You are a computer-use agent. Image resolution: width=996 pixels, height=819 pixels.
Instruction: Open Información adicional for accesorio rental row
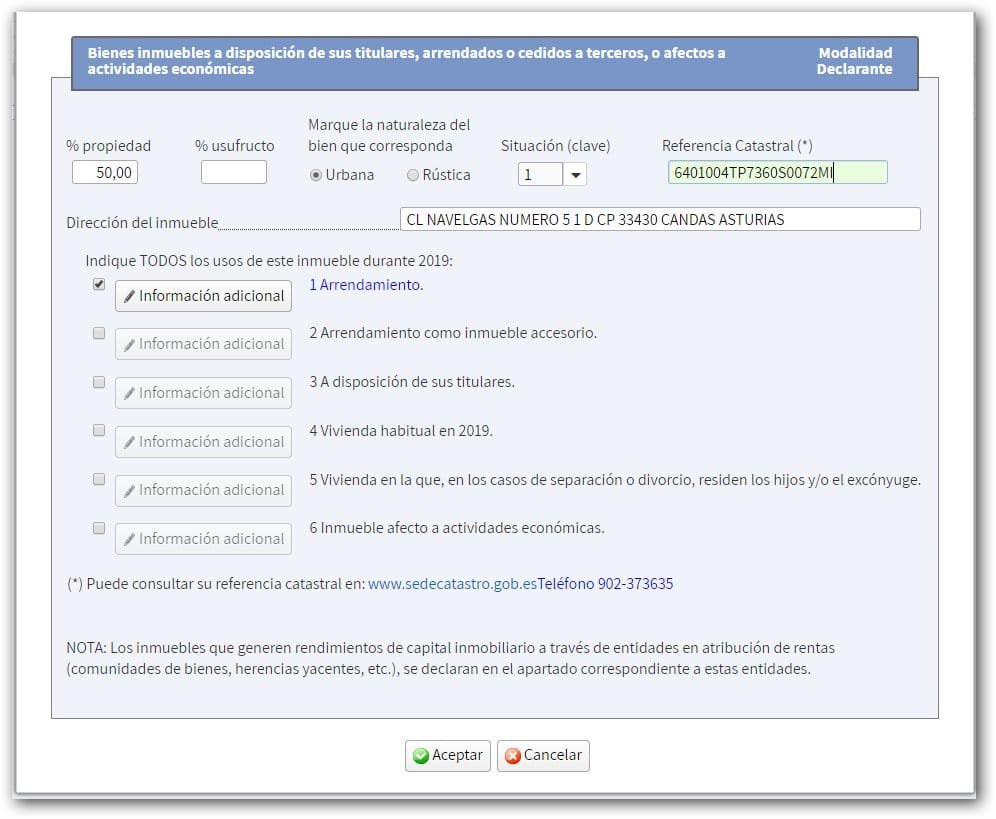[x=203, y=344]
